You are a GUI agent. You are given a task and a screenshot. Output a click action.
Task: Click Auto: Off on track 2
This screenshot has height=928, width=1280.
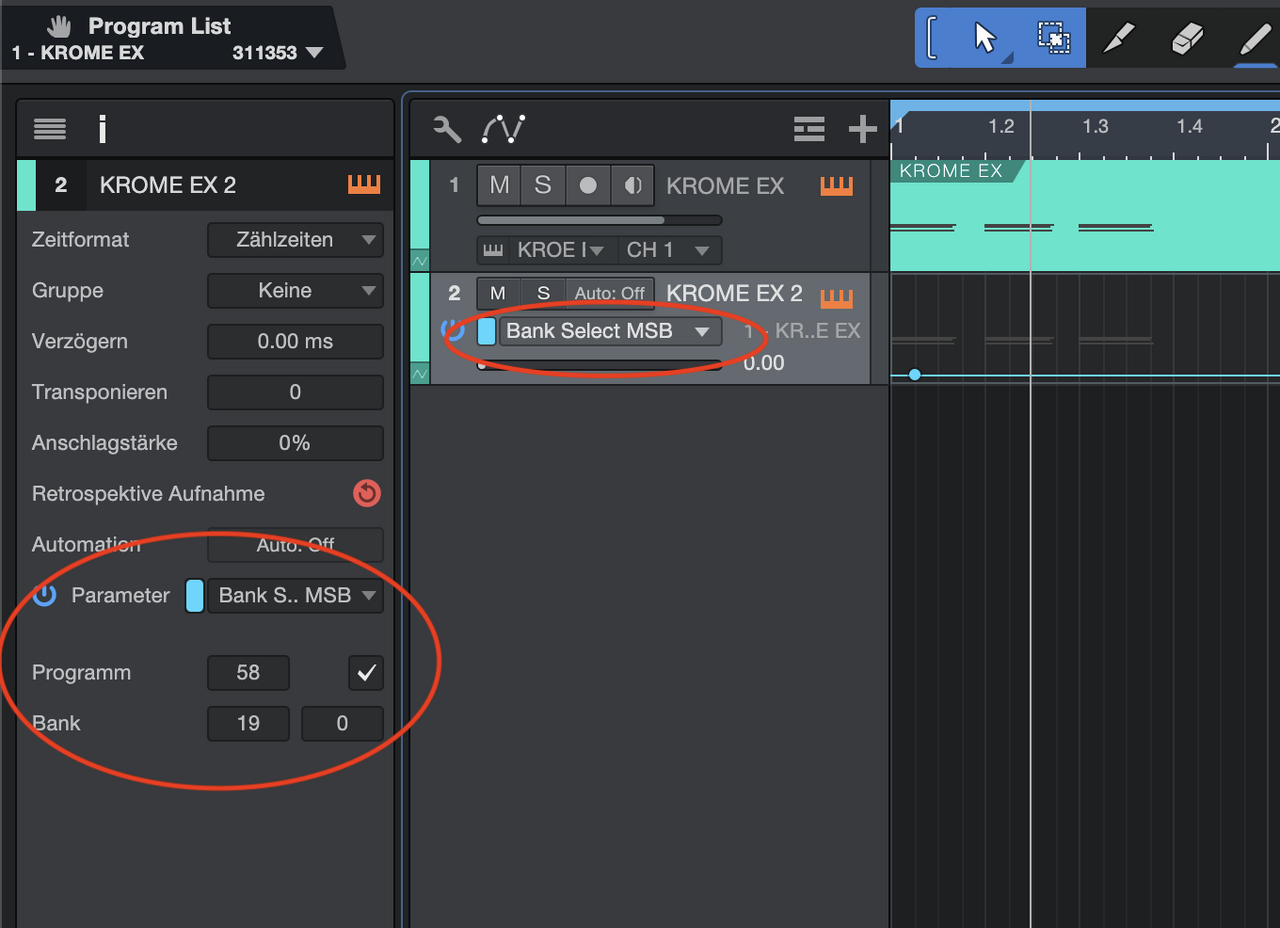610,293
